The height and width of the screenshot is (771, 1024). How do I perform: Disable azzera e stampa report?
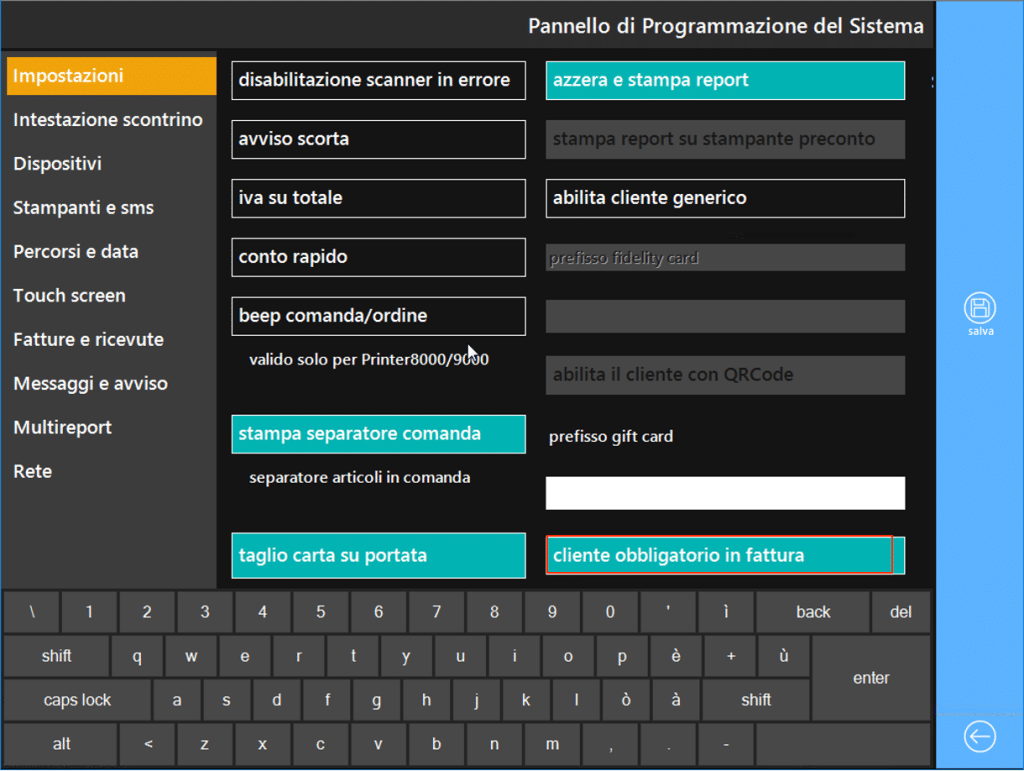[x=725, y=80]
